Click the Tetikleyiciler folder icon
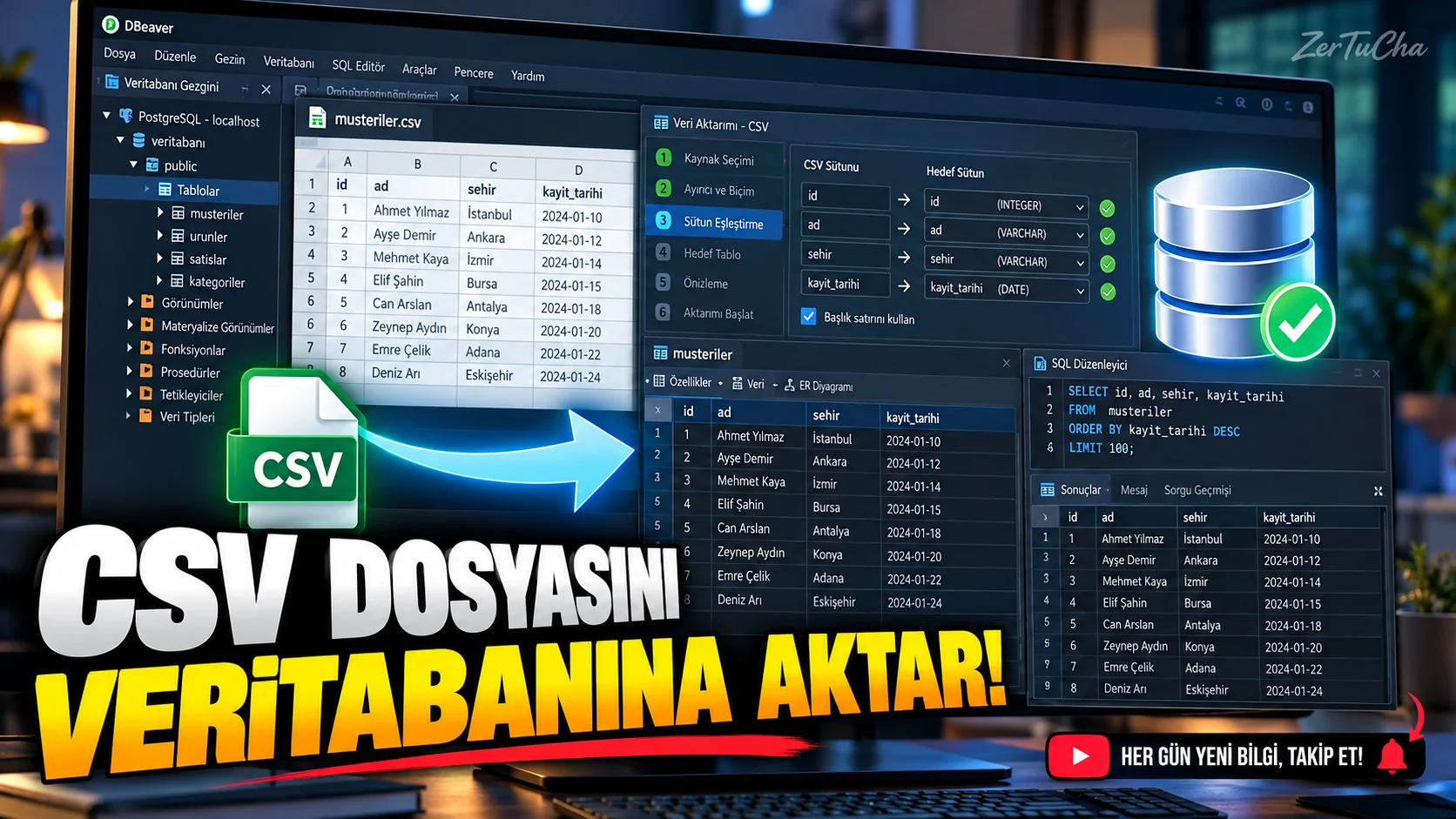 pos(146,393)
